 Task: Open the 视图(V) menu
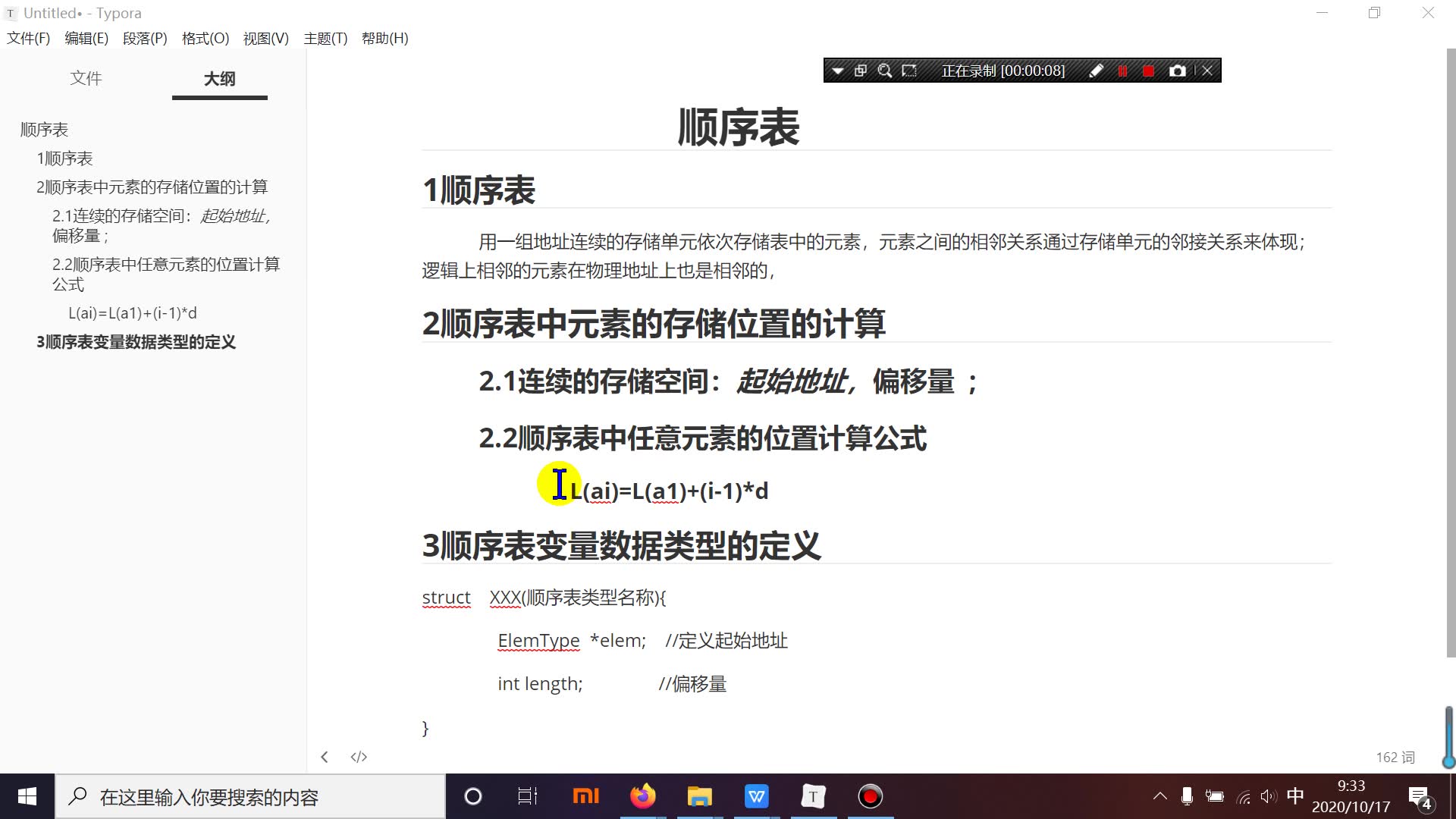[266, 38]
